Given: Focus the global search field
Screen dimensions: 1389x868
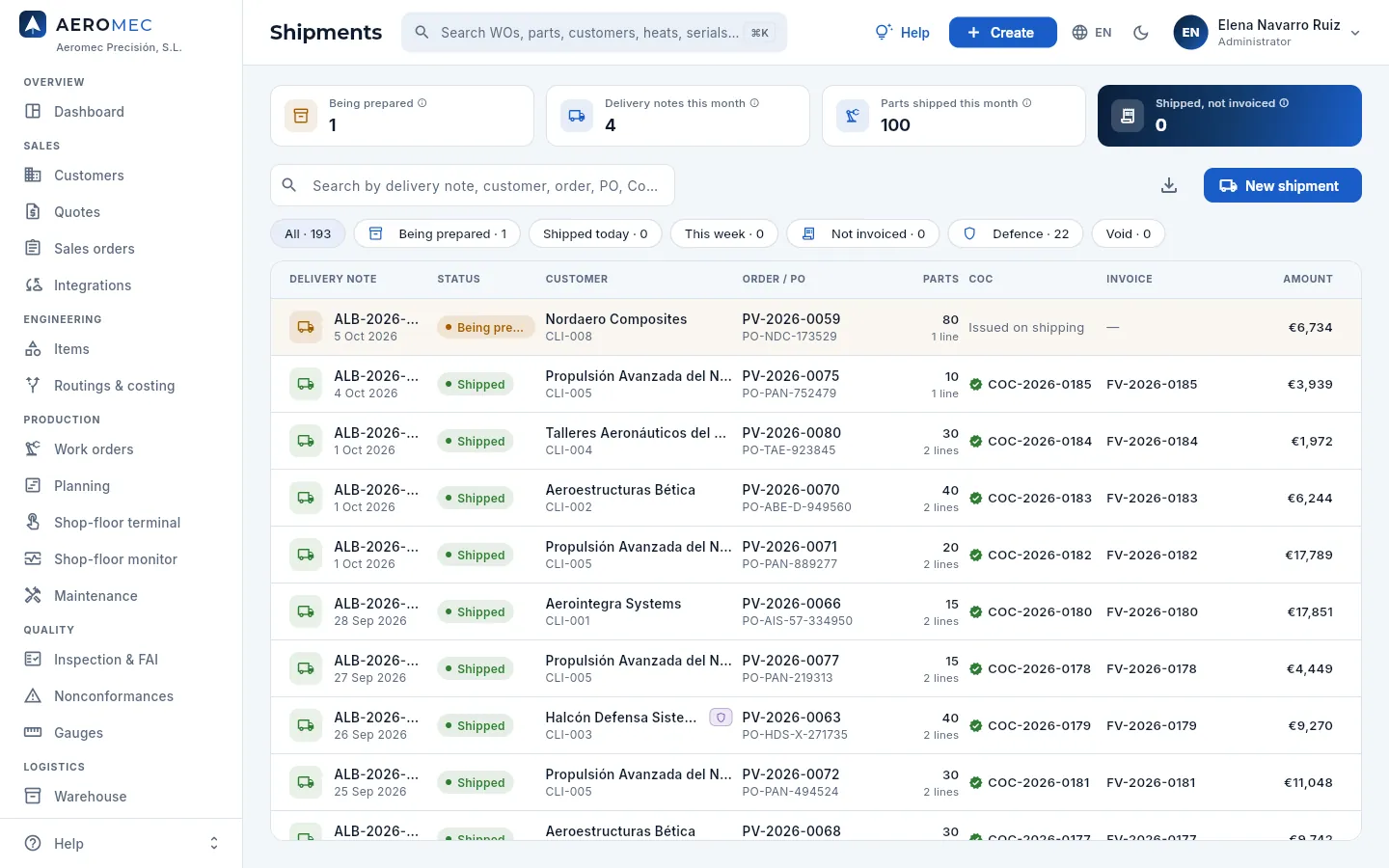Looking at the screenshot, I should (594, 33).
